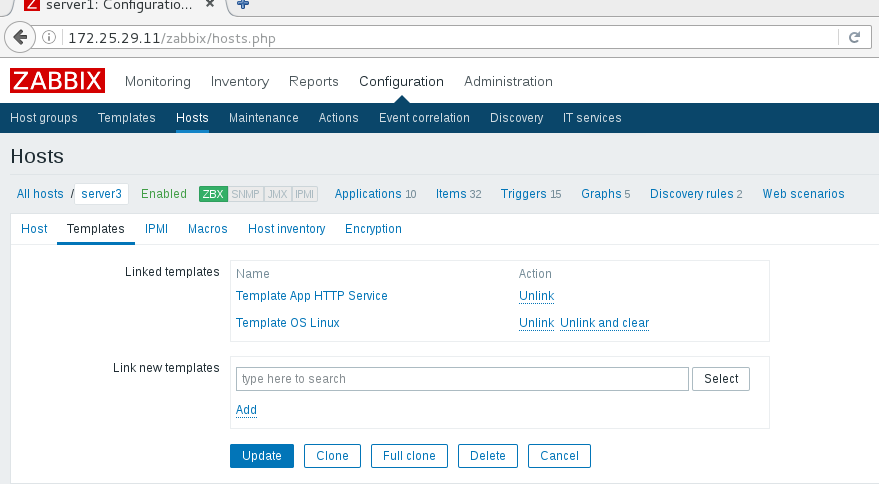This screenshot has height=484, width=879.
Task: Click the site information icon in the address bar
Action: [49, 38]
